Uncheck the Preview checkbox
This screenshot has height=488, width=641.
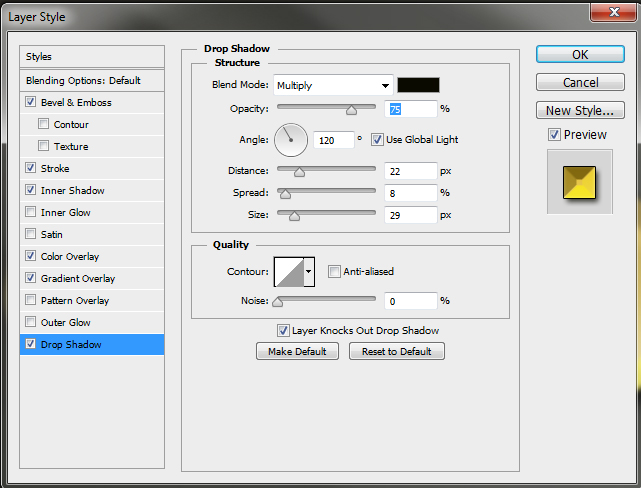(x=554, y=134)
